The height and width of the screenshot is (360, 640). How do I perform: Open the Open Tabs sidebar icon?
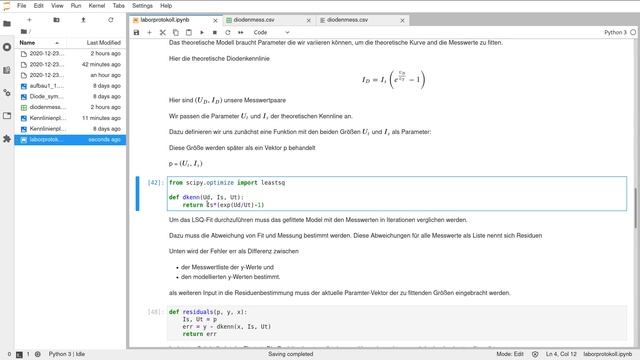[7, 116]
